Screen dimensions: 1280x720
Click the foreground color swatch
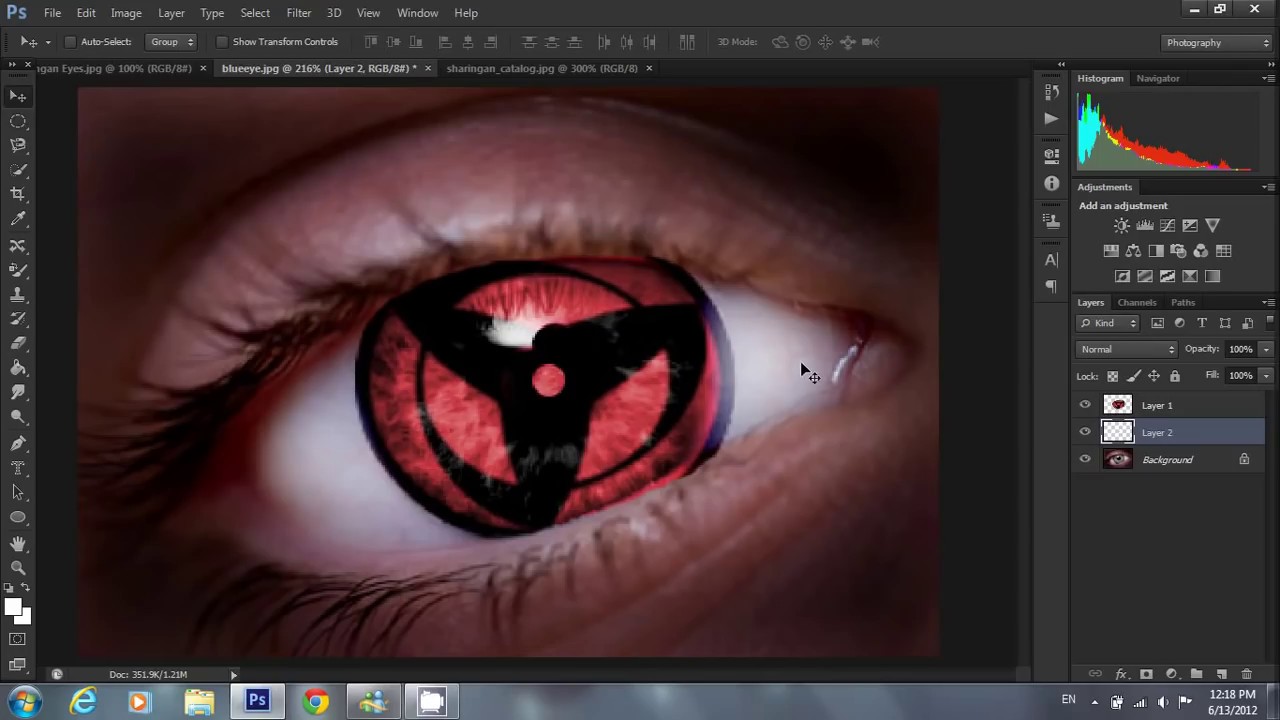point(13,608)
